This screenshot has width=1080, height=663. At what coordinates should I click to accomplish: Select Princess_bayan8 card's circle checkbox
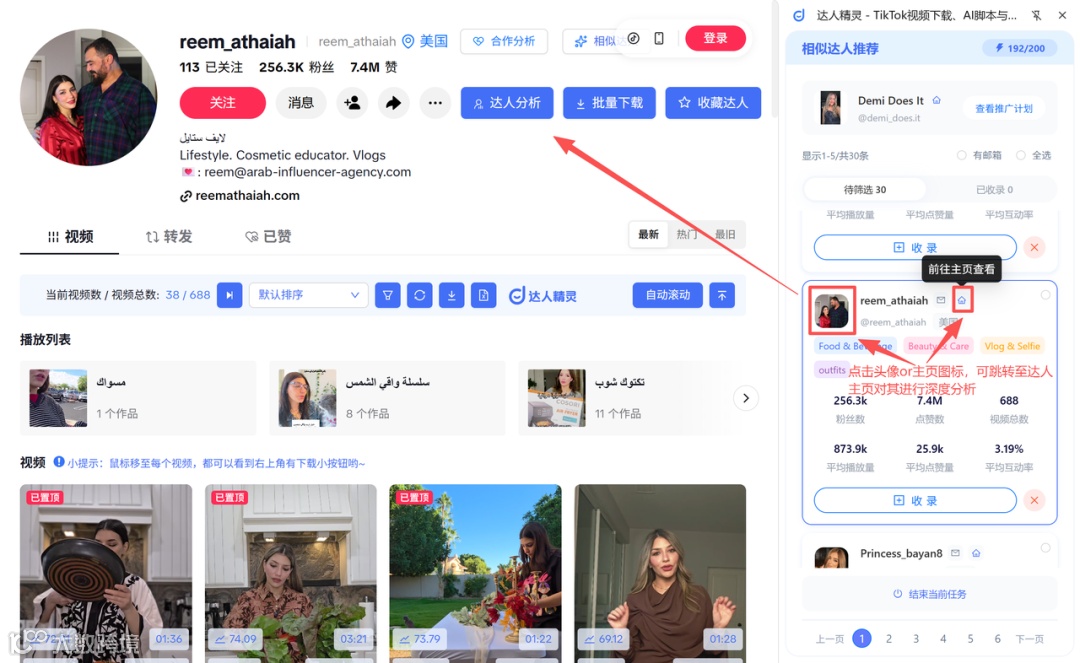click(1045, 548)
